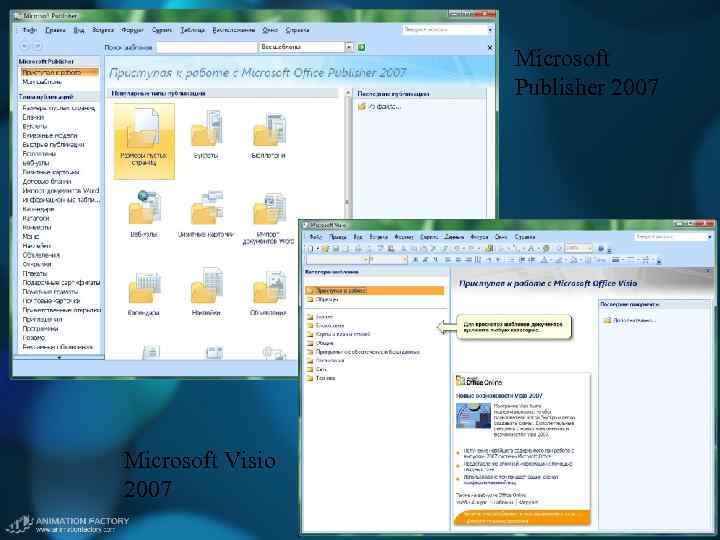The height and width of the screenshot is (540, 720).
Task: Click the Из файла folder icon in Publisher
Action: 362,107
